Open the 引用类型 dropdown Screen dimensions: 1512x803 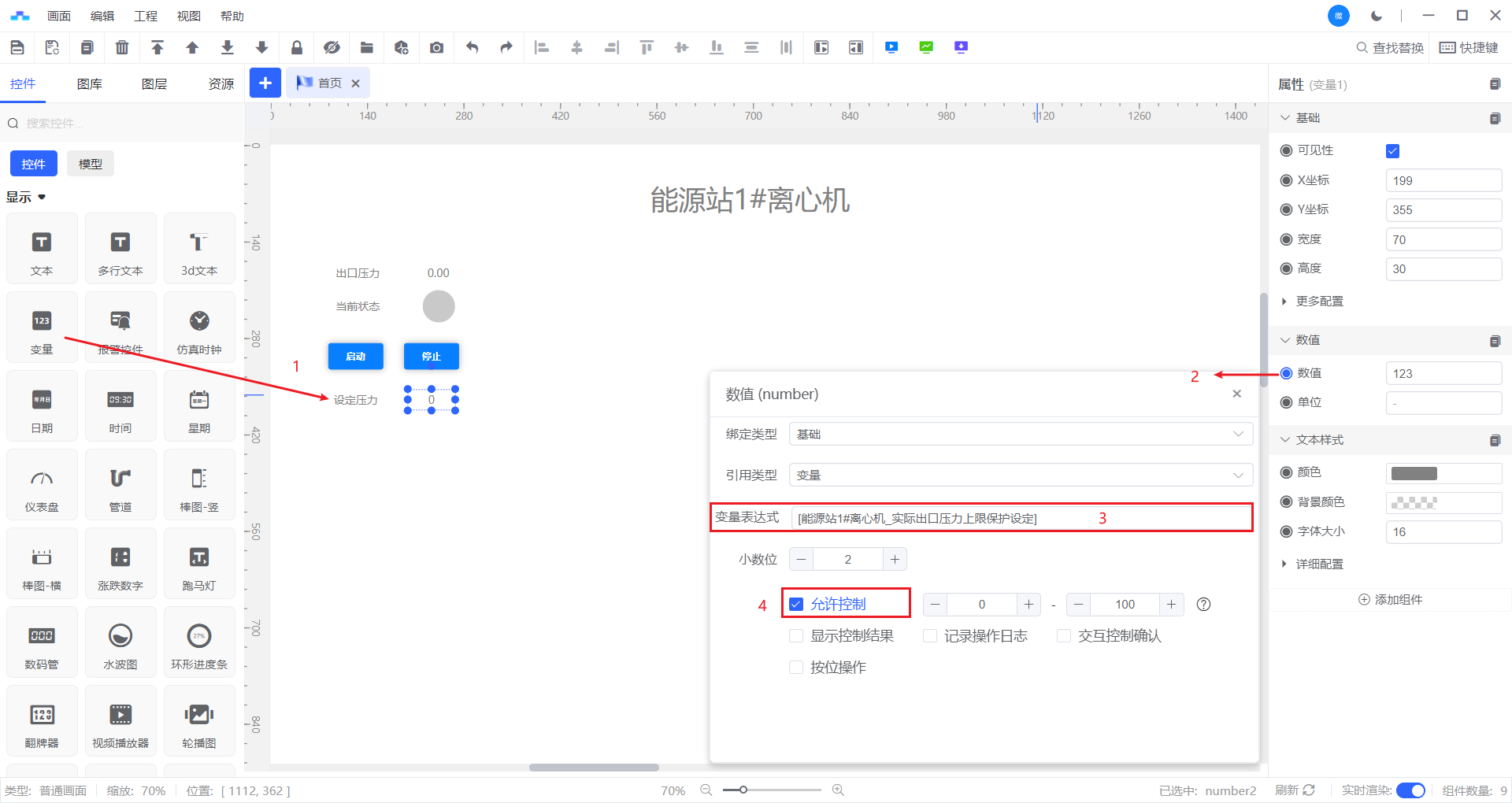[1021, 476]
